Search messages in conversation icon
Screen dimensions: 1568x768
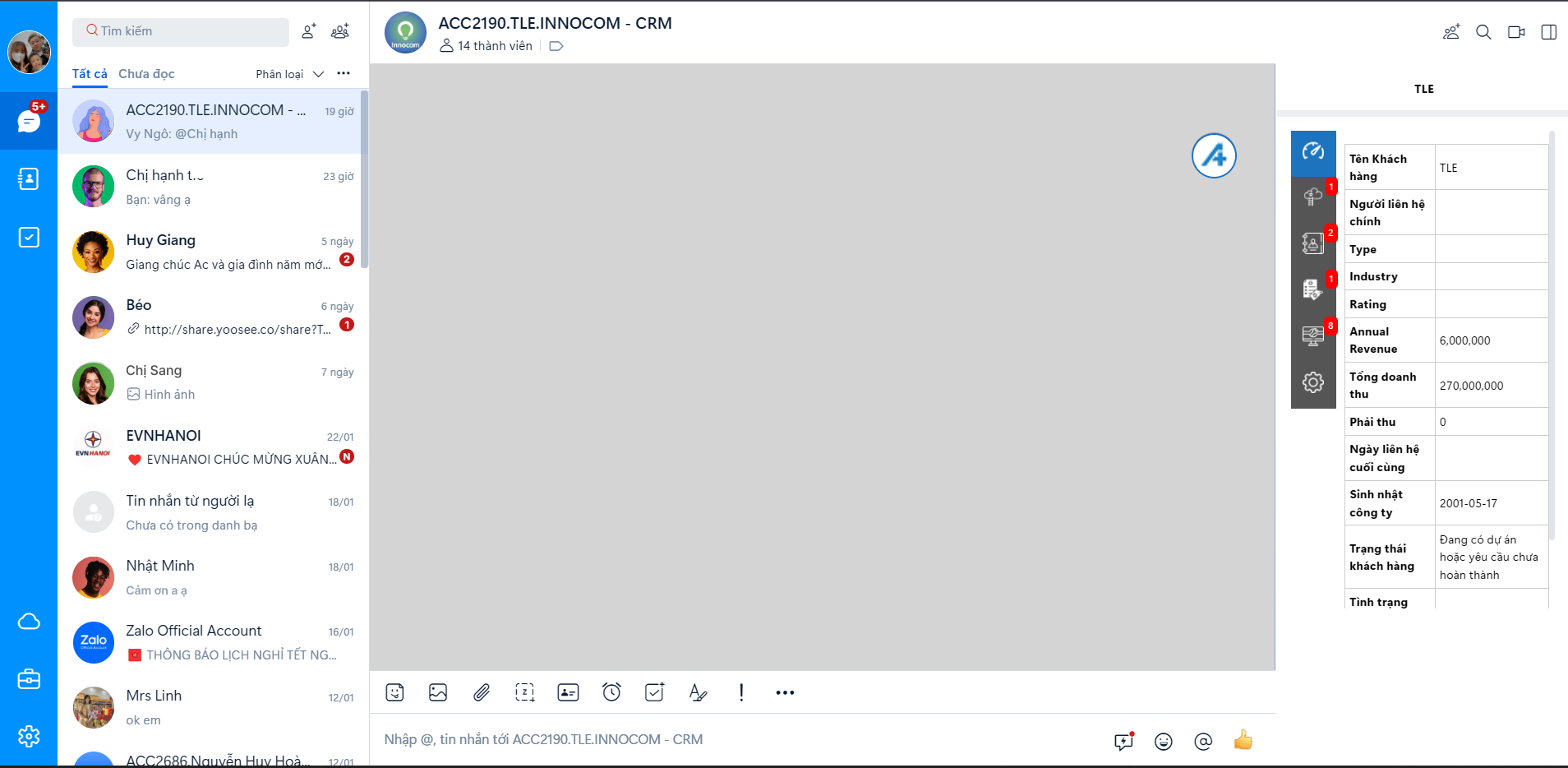[1483, 32]
